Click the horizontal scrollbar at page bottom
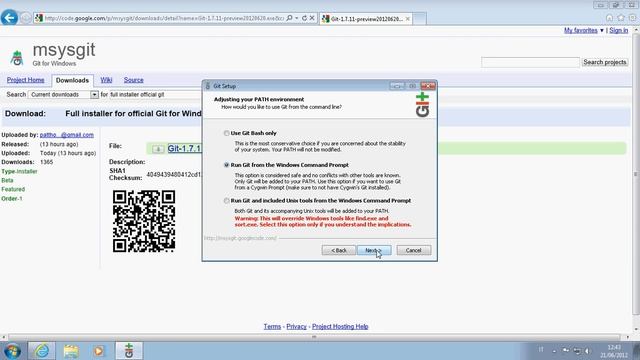The height and width of the screenshot is (360, 640). click(x=314, y=337)
